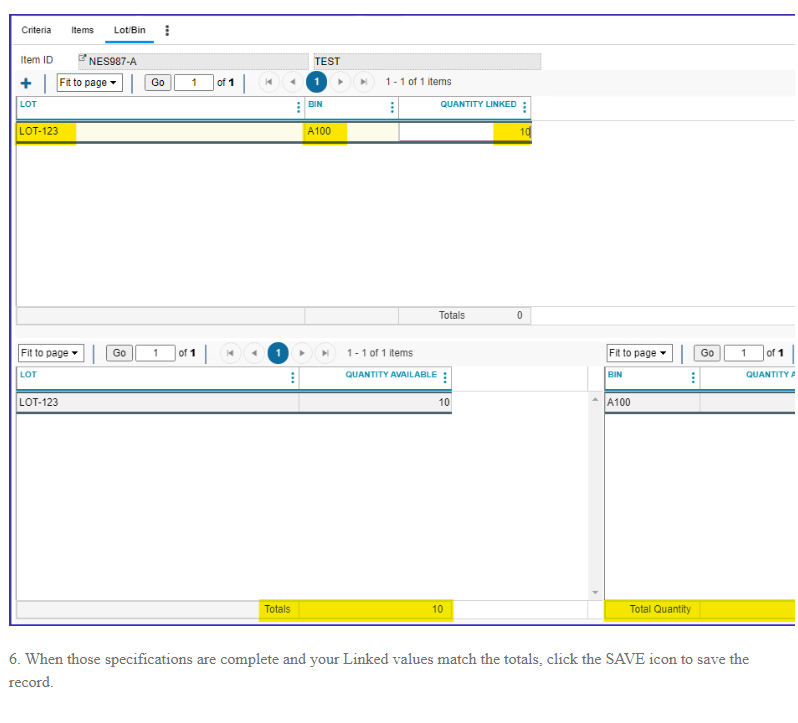Go to last page in top linked grid

[365, 82]
